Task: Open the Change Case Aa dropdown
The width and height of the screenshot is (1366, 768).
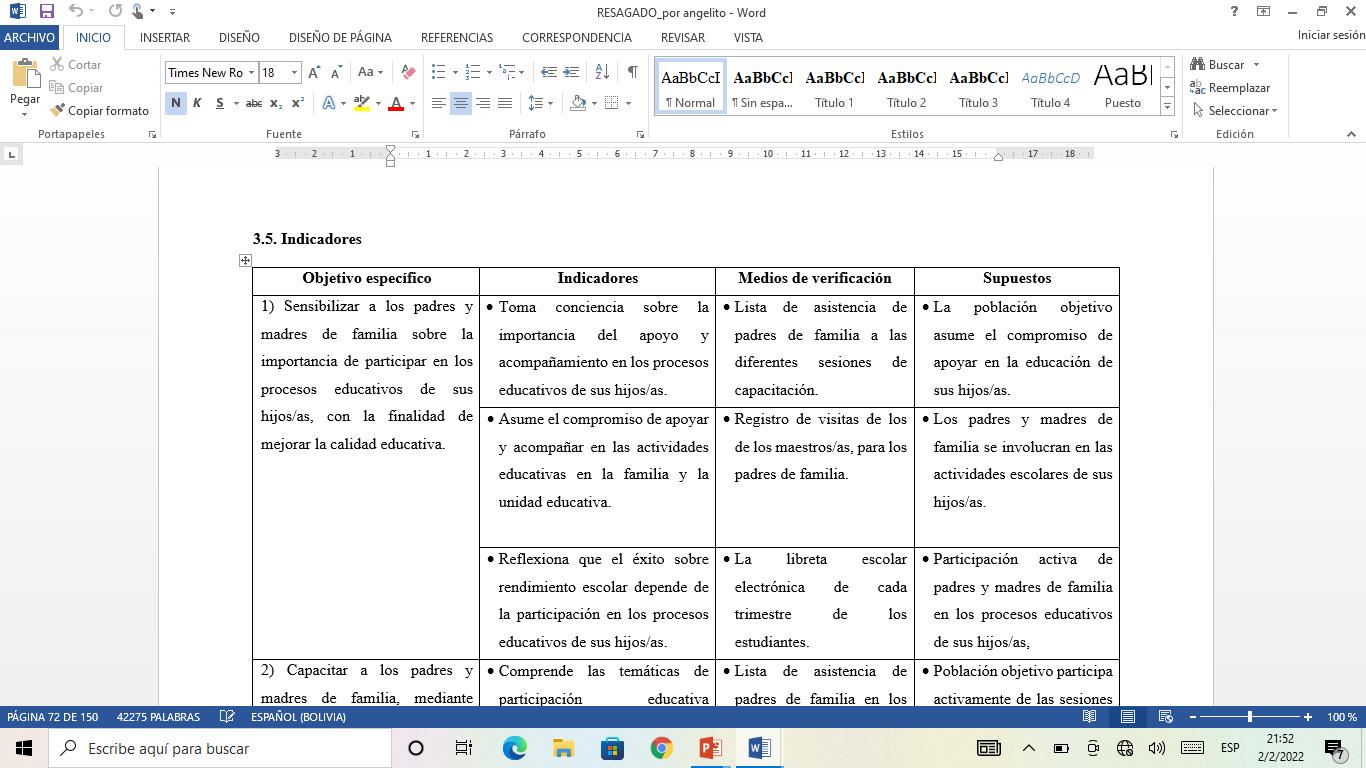Action: point(370,72)
